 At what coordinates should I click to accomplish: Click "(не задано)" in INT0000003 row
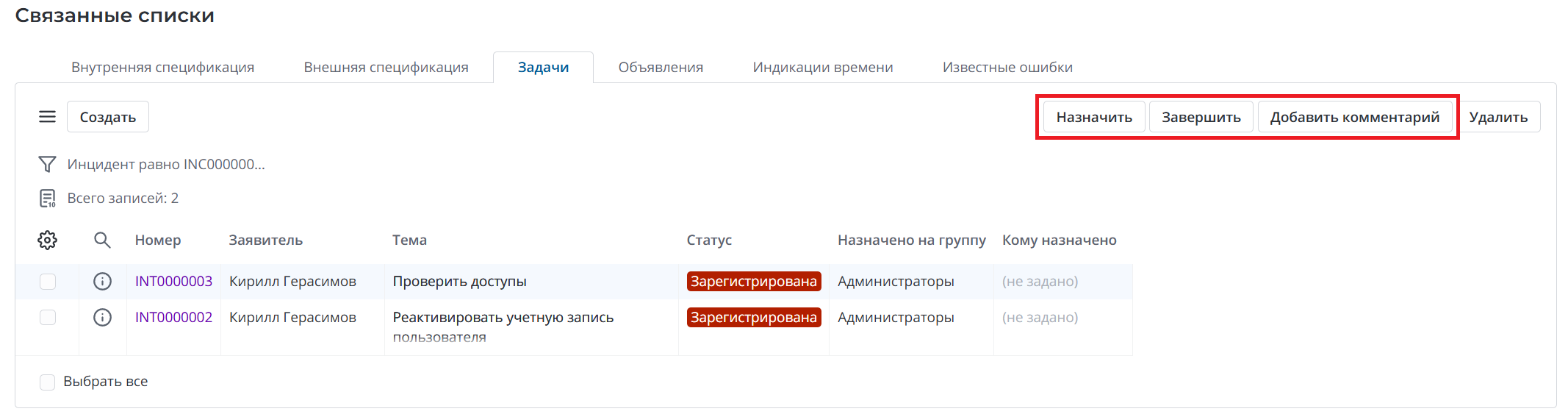1040,282
